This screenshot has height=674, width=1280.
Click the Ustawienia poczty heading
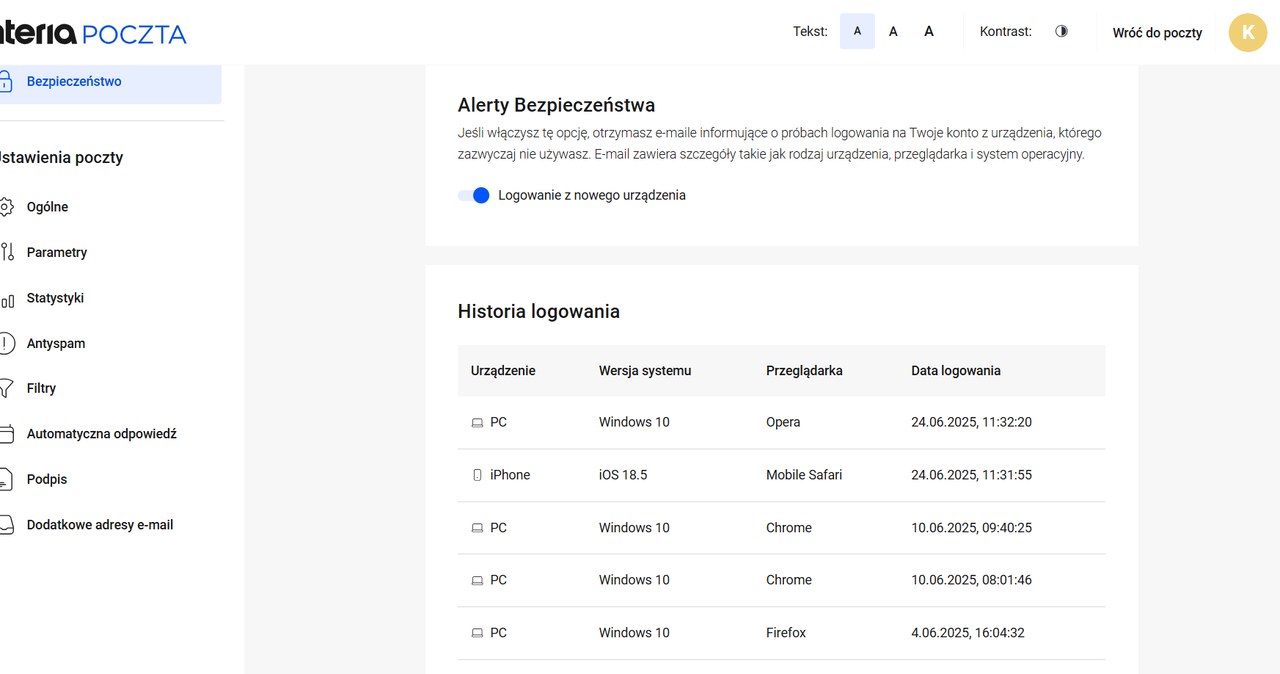click(61, 157)
